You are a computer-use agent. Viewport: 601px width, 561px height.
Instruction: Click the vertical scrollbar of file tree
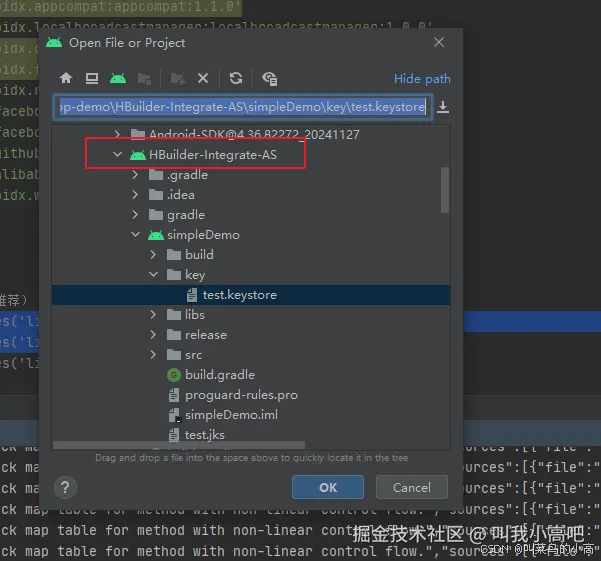[x=445, y=190]
